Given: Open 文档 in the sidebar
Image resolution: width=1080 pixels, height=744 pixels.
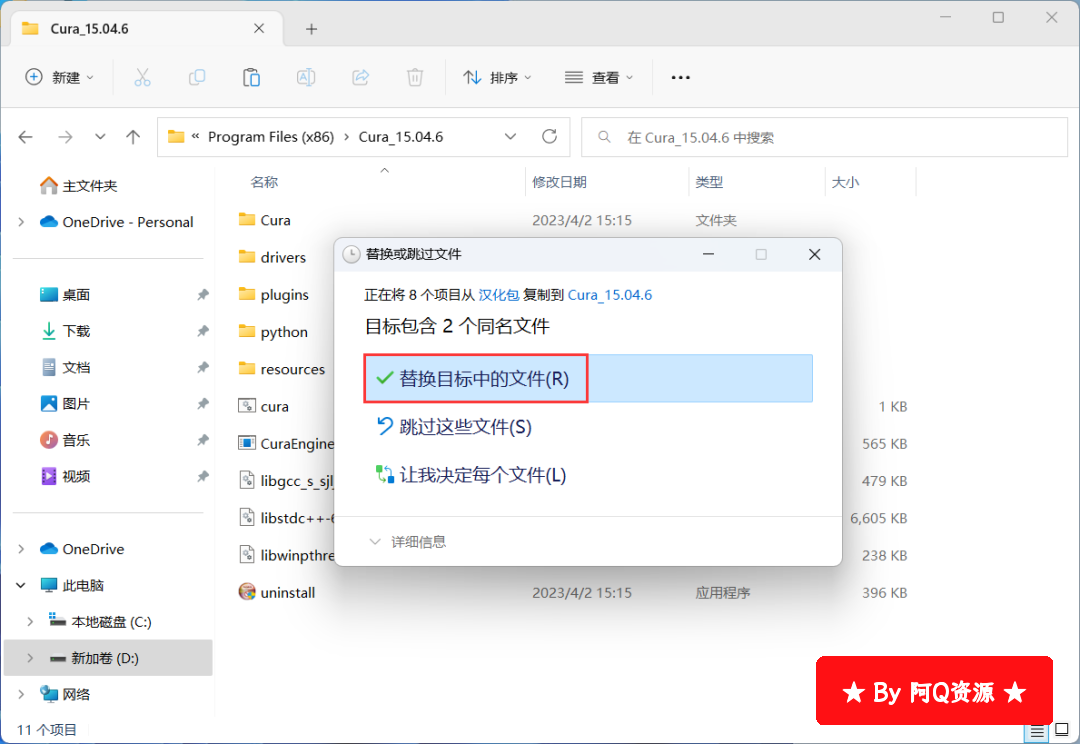Looking at the screenshot, I should point(65,368).
